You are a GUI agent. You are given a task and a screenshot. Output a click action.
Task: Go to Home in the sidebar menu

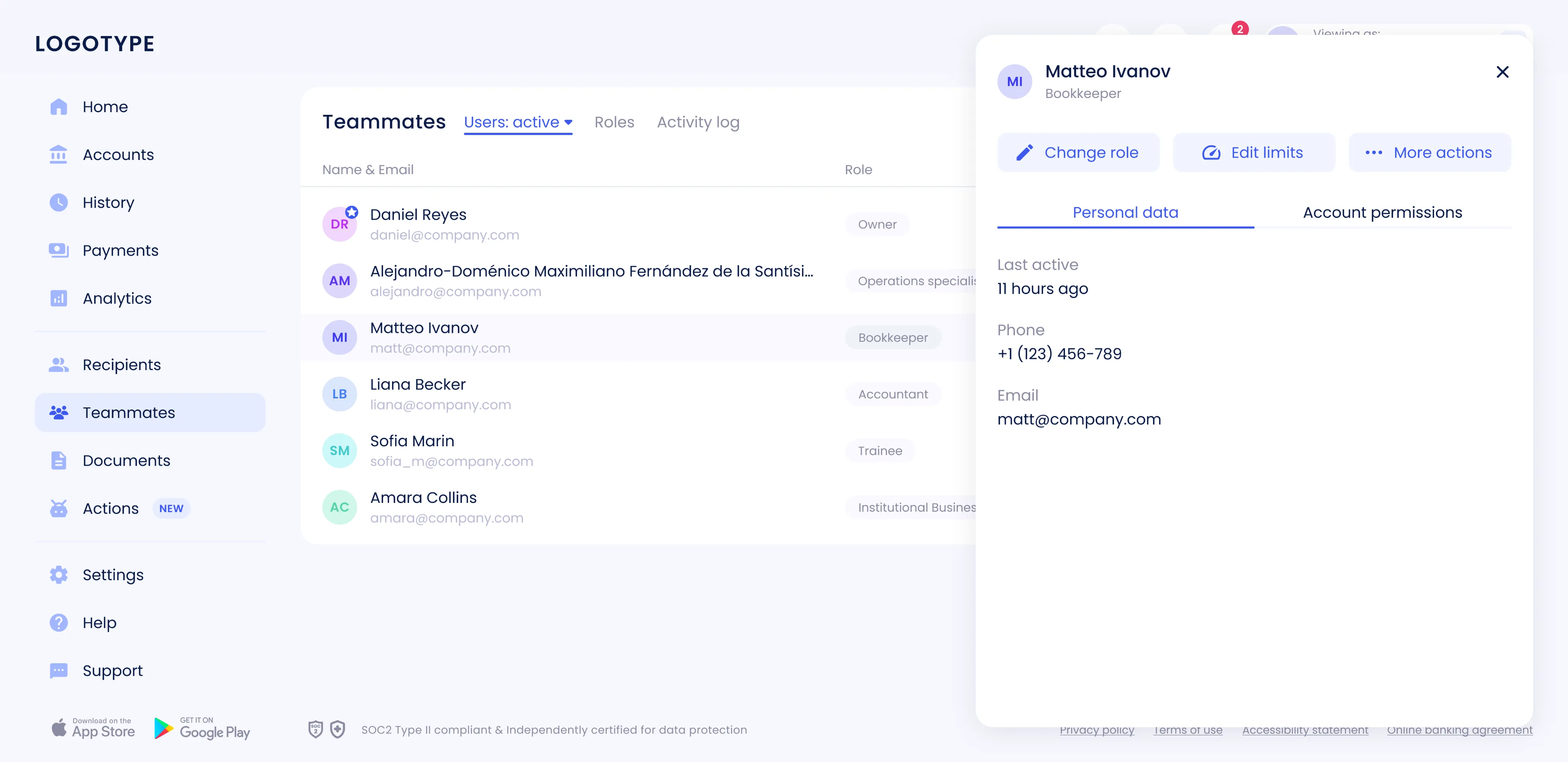tap(150, 106)
